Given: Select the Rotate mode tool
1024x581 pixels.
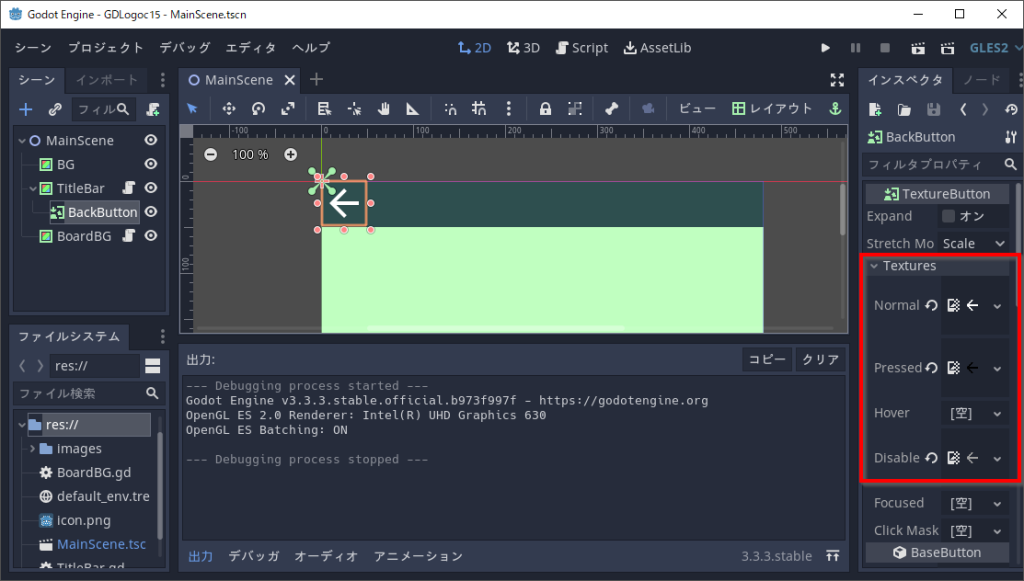Looking at the screenshot, I should click(258, 109).
